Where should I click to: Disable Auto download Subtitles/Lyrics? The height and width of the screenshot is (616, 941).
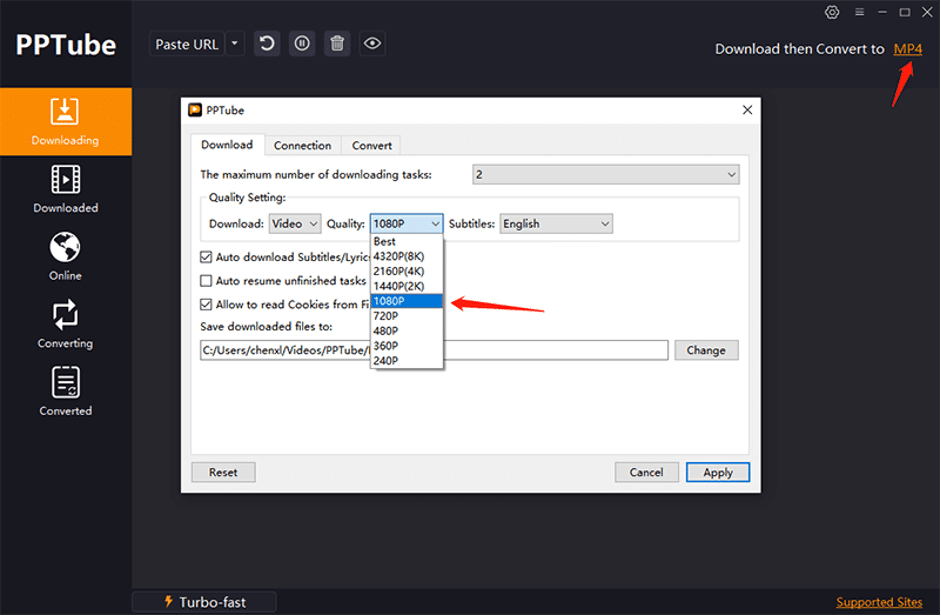206,257
